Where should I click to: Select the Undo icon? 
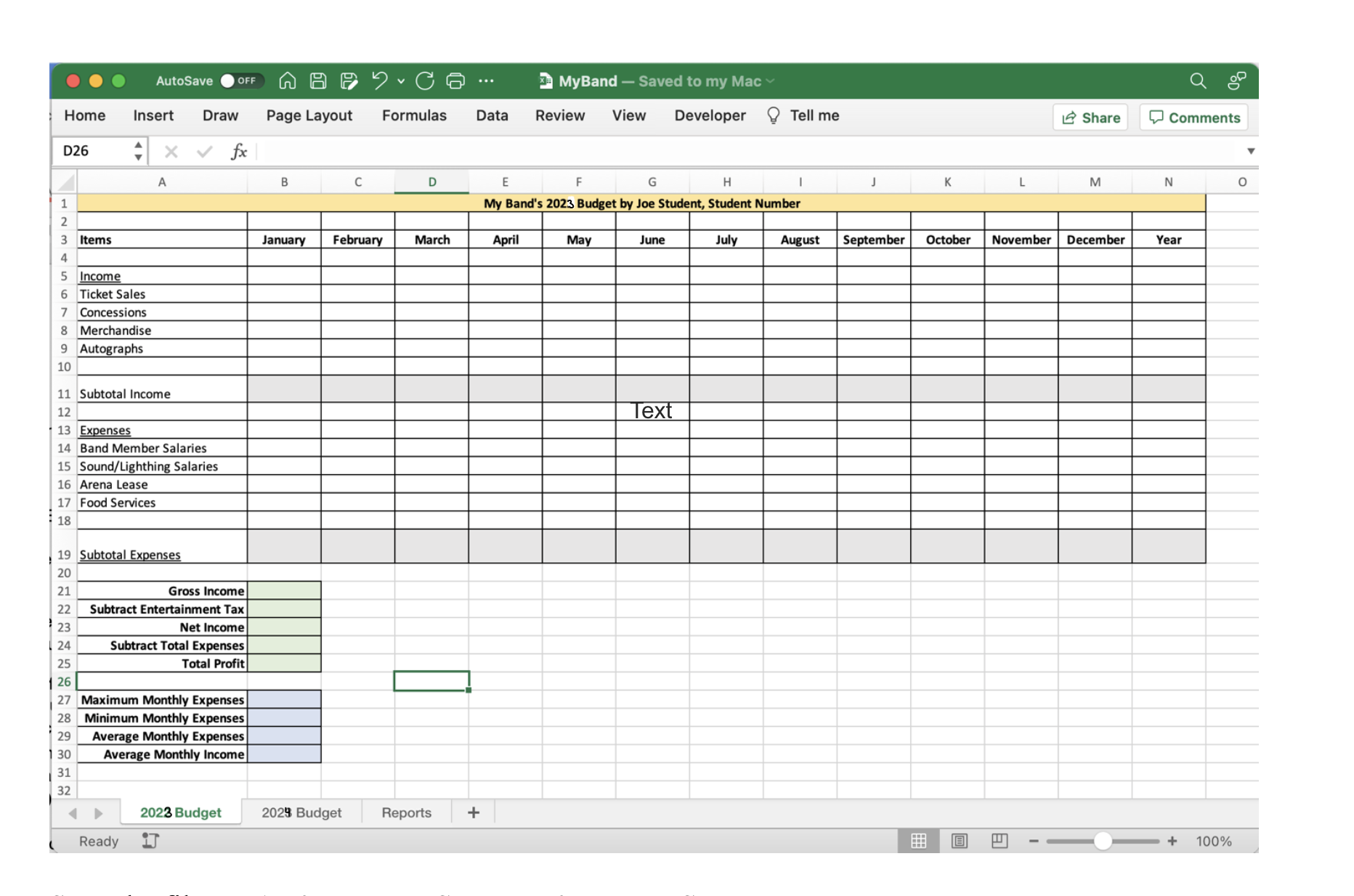[x=378, y=81]
